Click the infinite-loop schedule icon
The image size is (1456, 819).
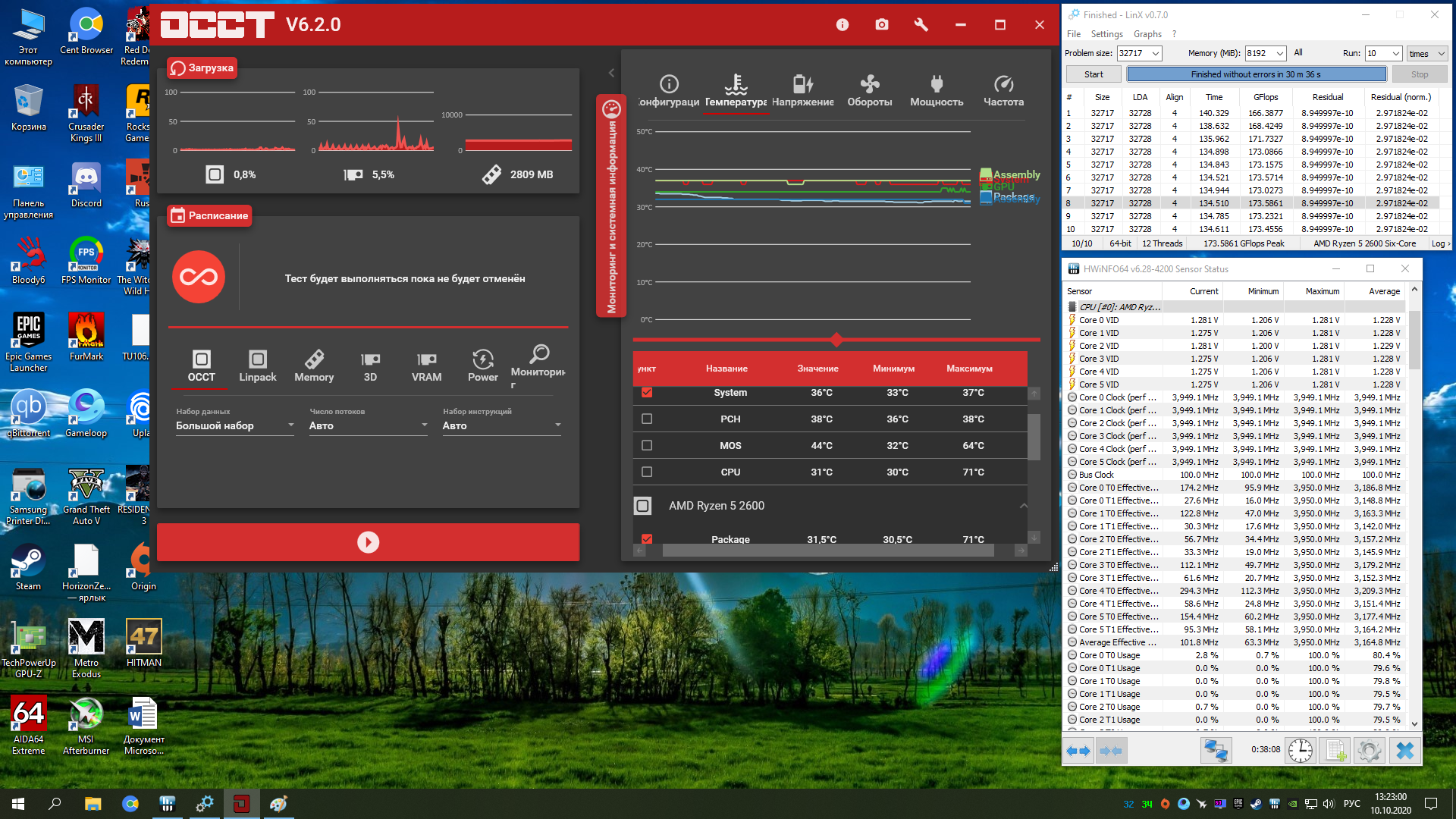(x=199, y=277)
